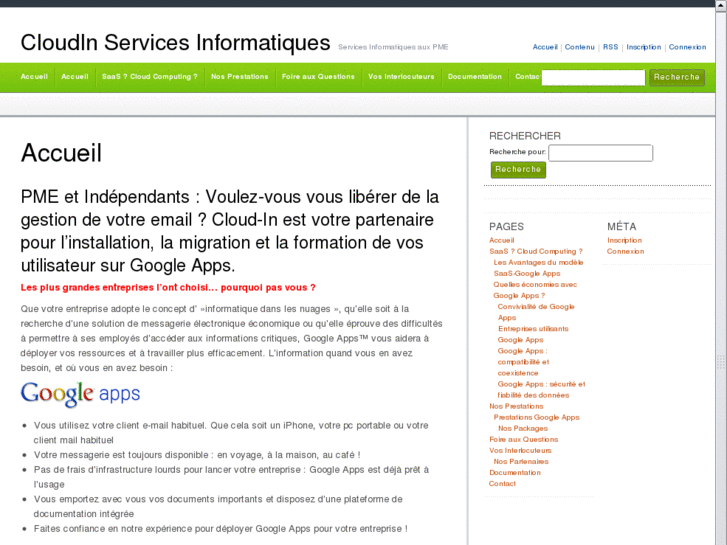Open Inscription link in top-right header

[x=644, y=47]
